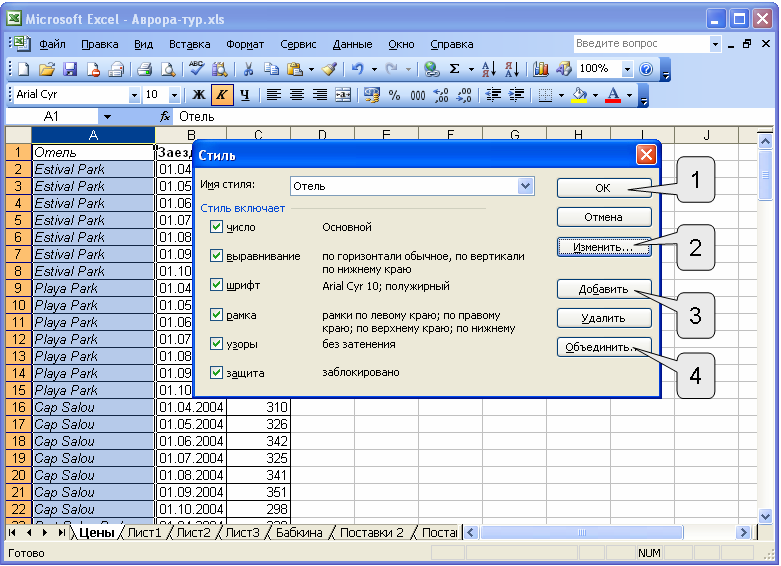Image resolution: width=781 pixels, height=566 pixels.
Task: Switch to the Лист1 sheet tab
Action: click(x=144, y=533)
